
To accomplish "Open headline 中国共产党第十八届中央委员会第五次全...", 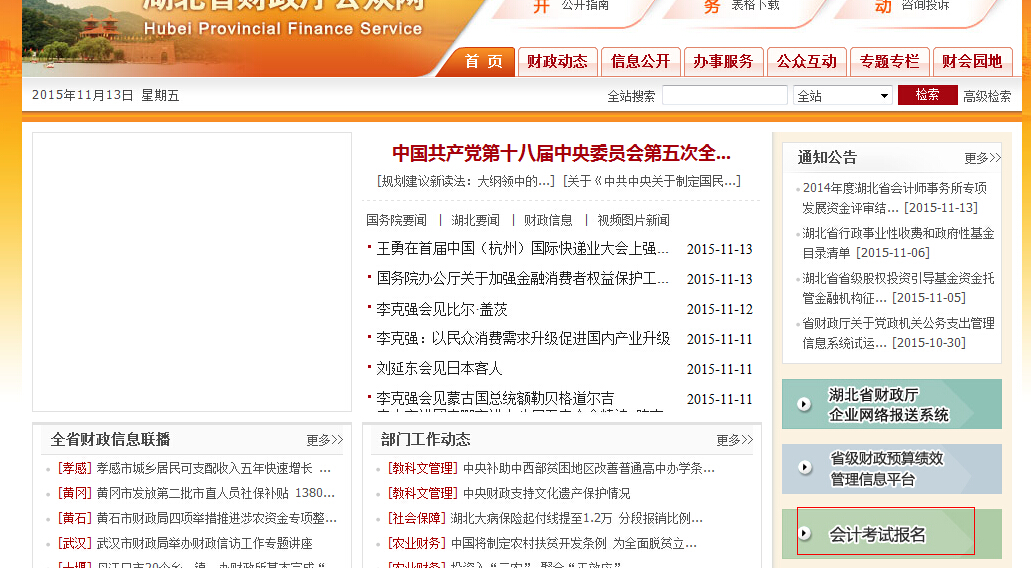I will point(561,153).
